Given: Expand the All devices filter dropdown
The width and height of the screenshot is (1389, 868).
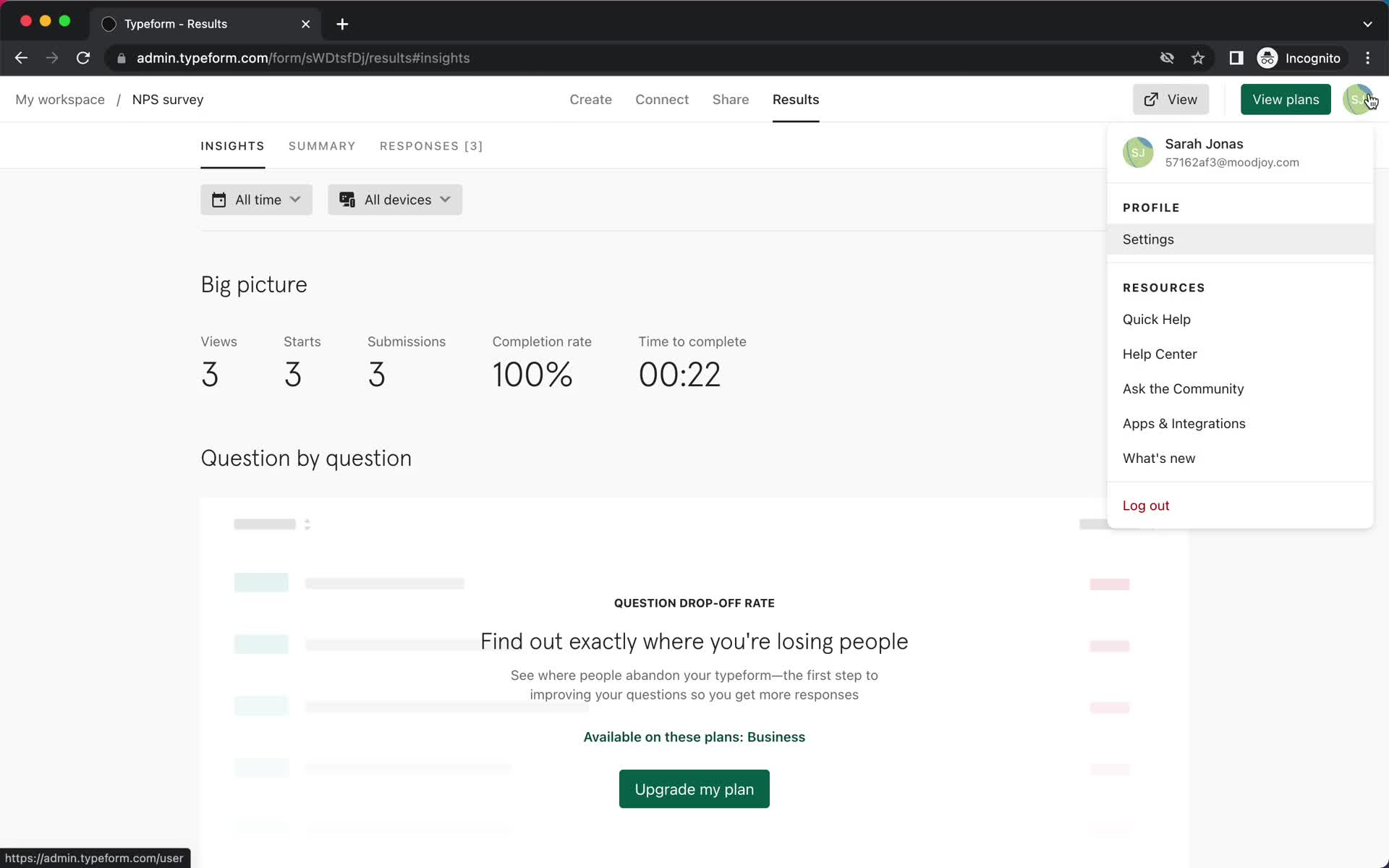Looking at the screenshot, I should point(395,199).
